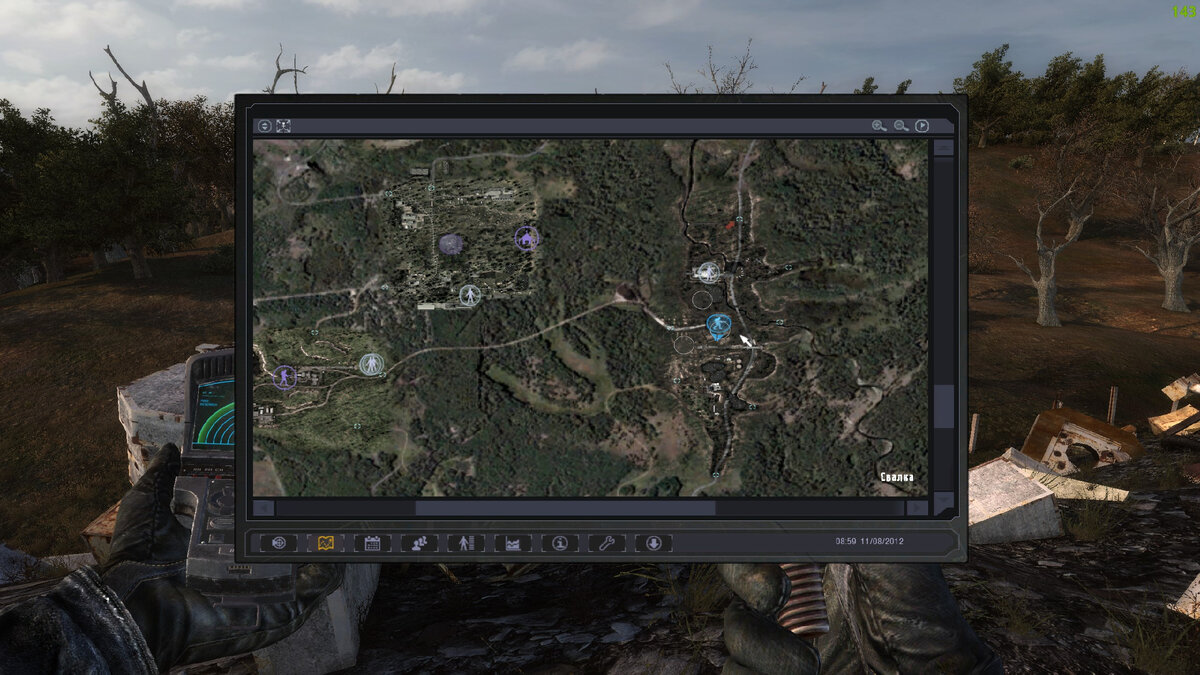This screenshot has width=1200, height=675.
Task: Select white stalker marker on the west road
Action: 371,364
